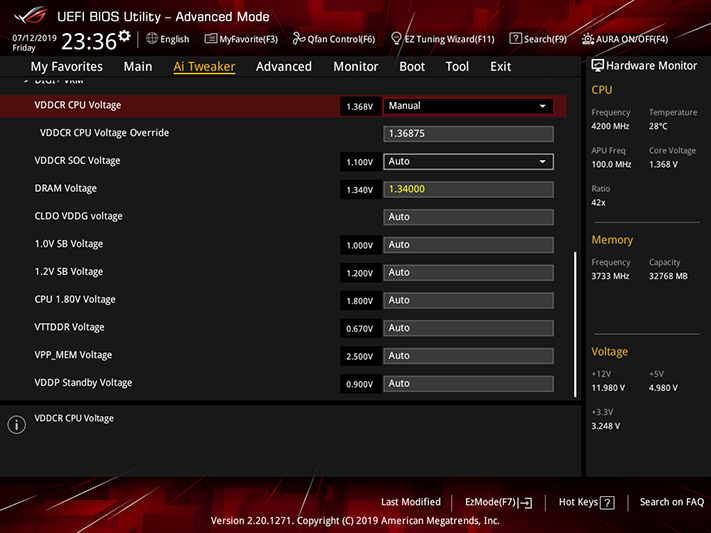
Task: Click CPU Frequency 4200 MHz value
Action: [x=610, y=127]
